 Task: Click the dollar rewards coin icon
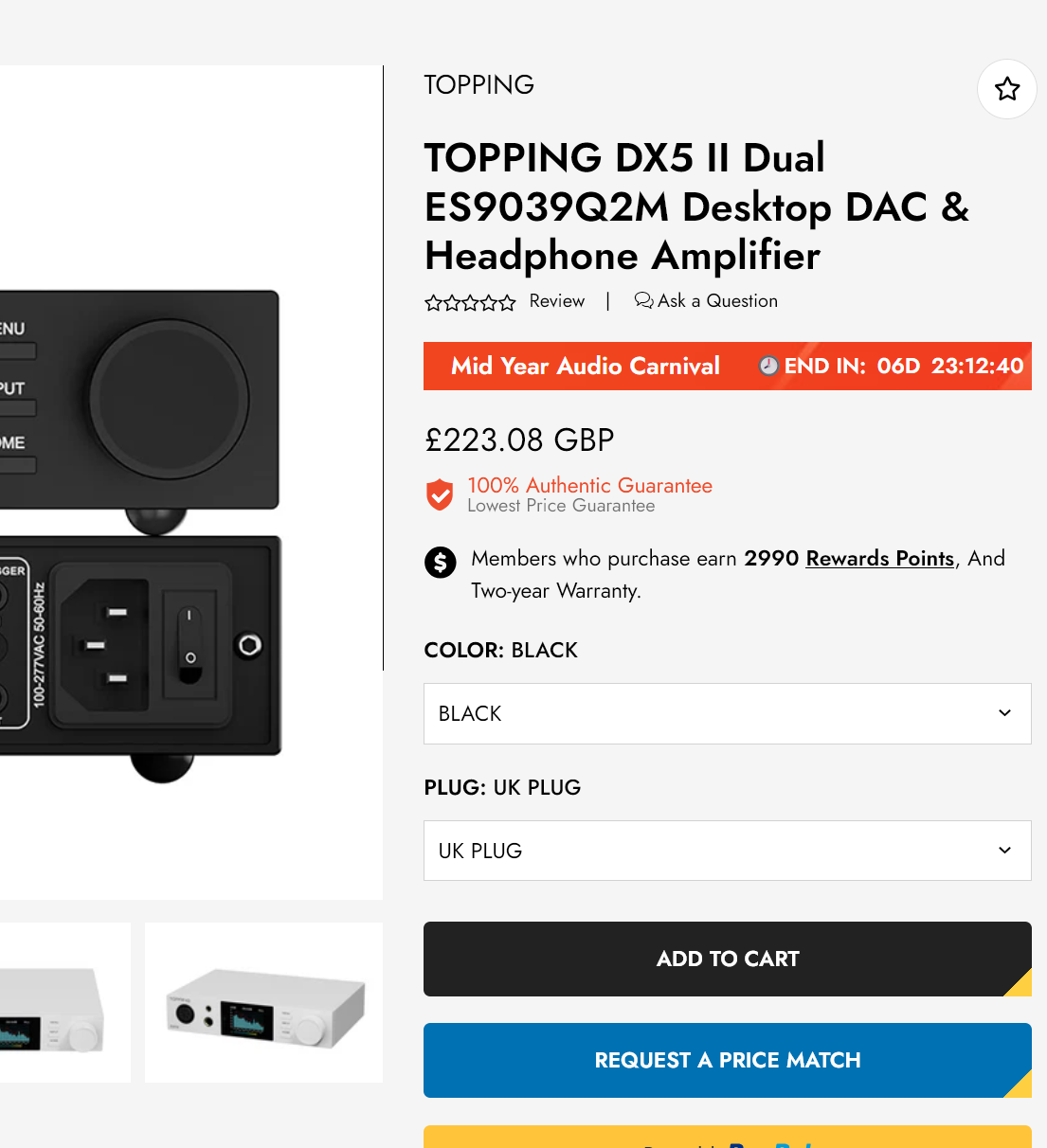(441, 562)
